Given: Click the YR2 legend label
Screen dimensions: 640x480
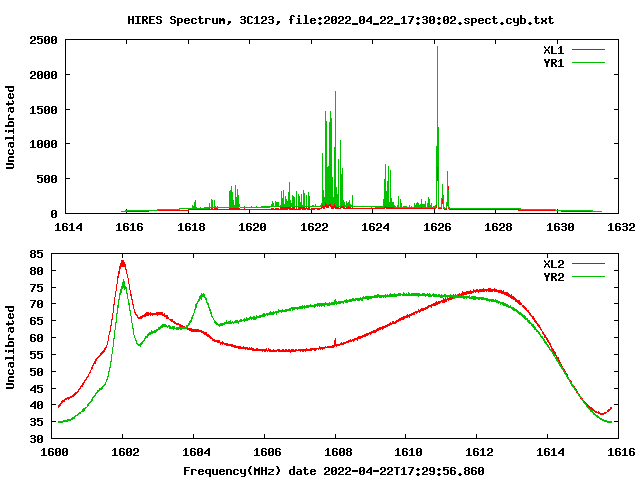Looking at the screenshot, I should [553, 277].
